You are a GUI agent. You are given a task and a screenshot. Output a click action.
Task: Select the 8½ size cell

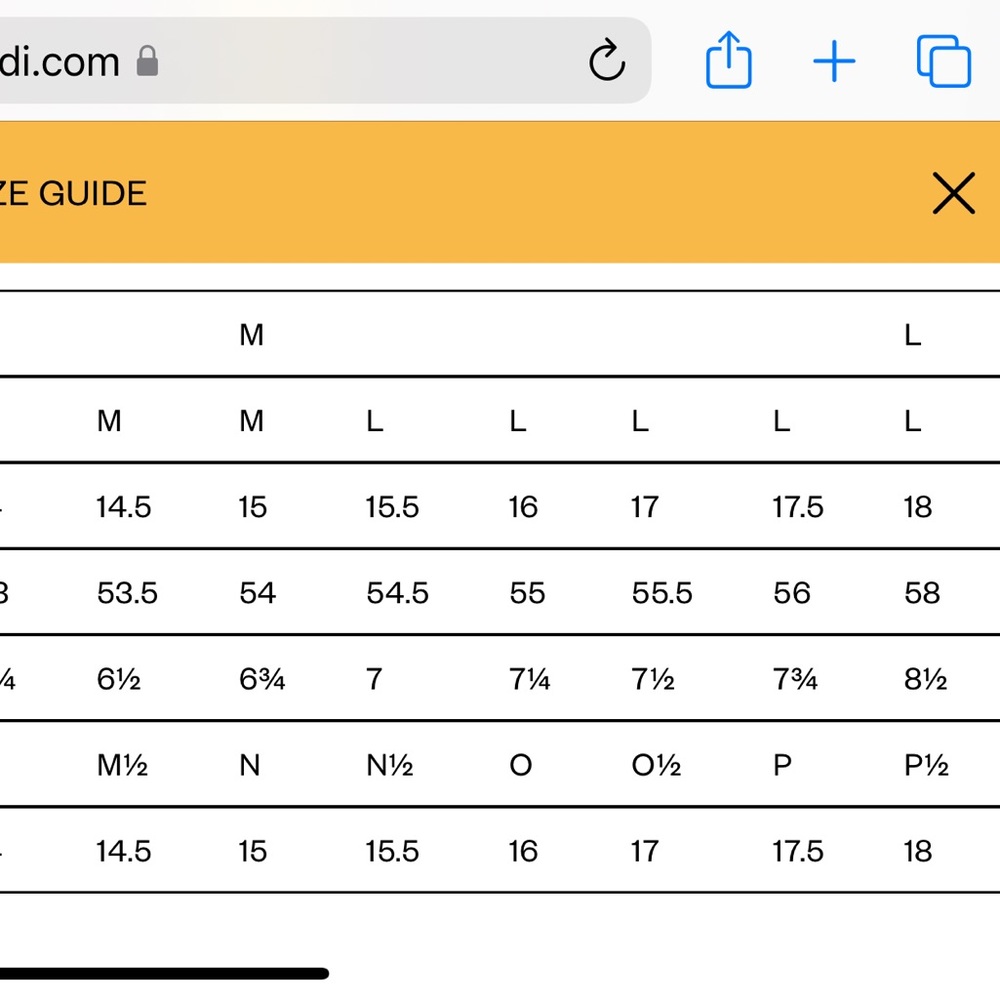[925, 679]
